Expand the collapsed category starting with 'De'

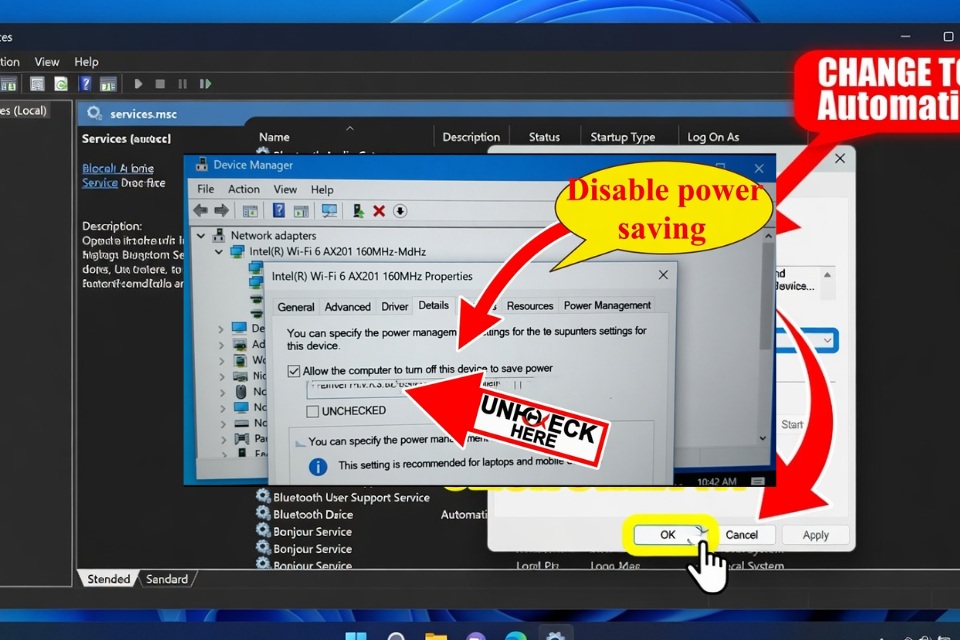click(x=221, y=329)
